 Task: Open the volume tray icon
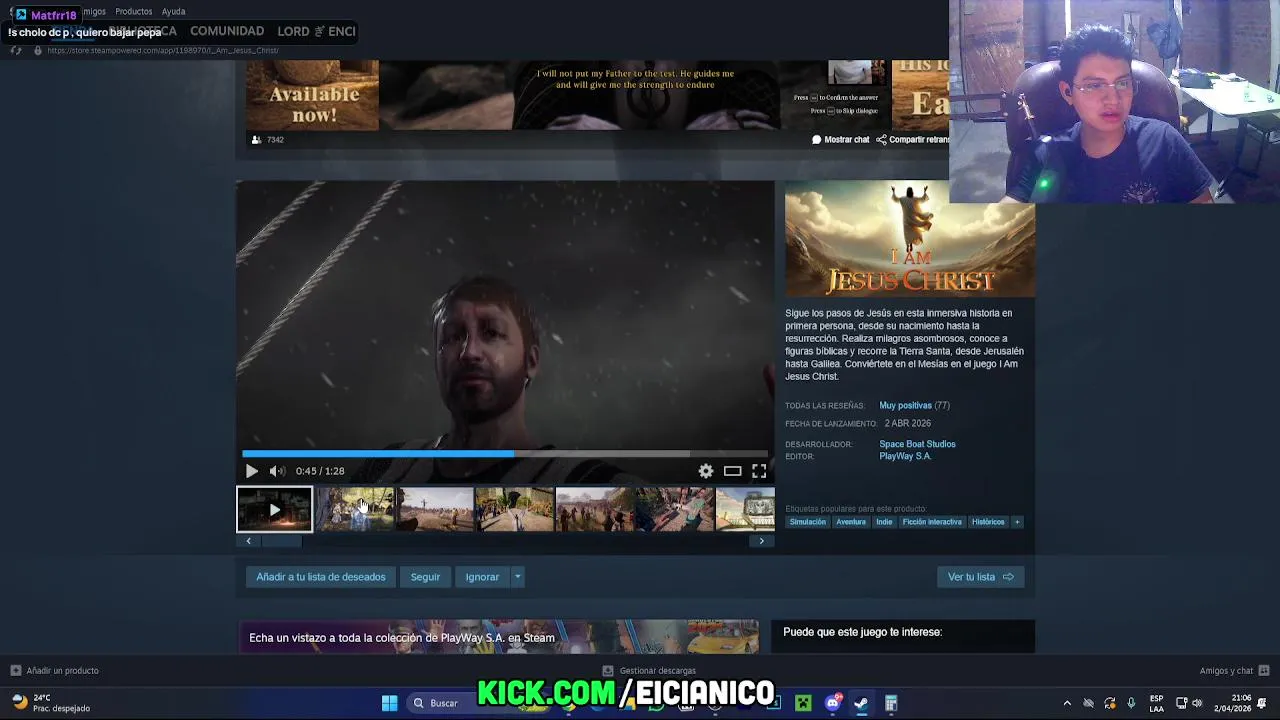(x=1197, y=703)
